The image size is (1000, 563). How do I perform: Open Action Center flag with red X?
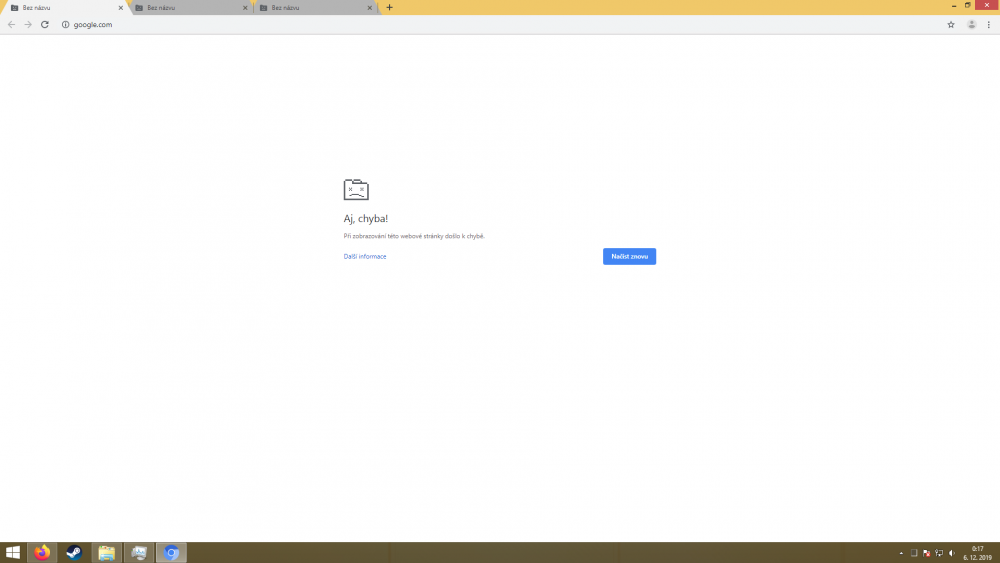click(x=927, y=553)
